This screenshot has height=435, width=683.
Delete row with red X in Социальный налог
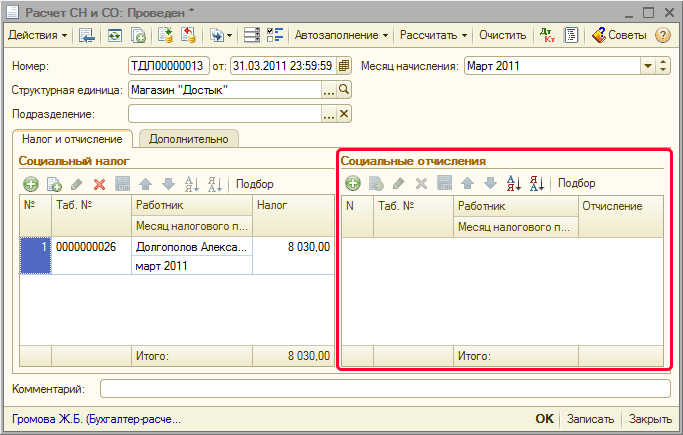[x=99, y=184]
